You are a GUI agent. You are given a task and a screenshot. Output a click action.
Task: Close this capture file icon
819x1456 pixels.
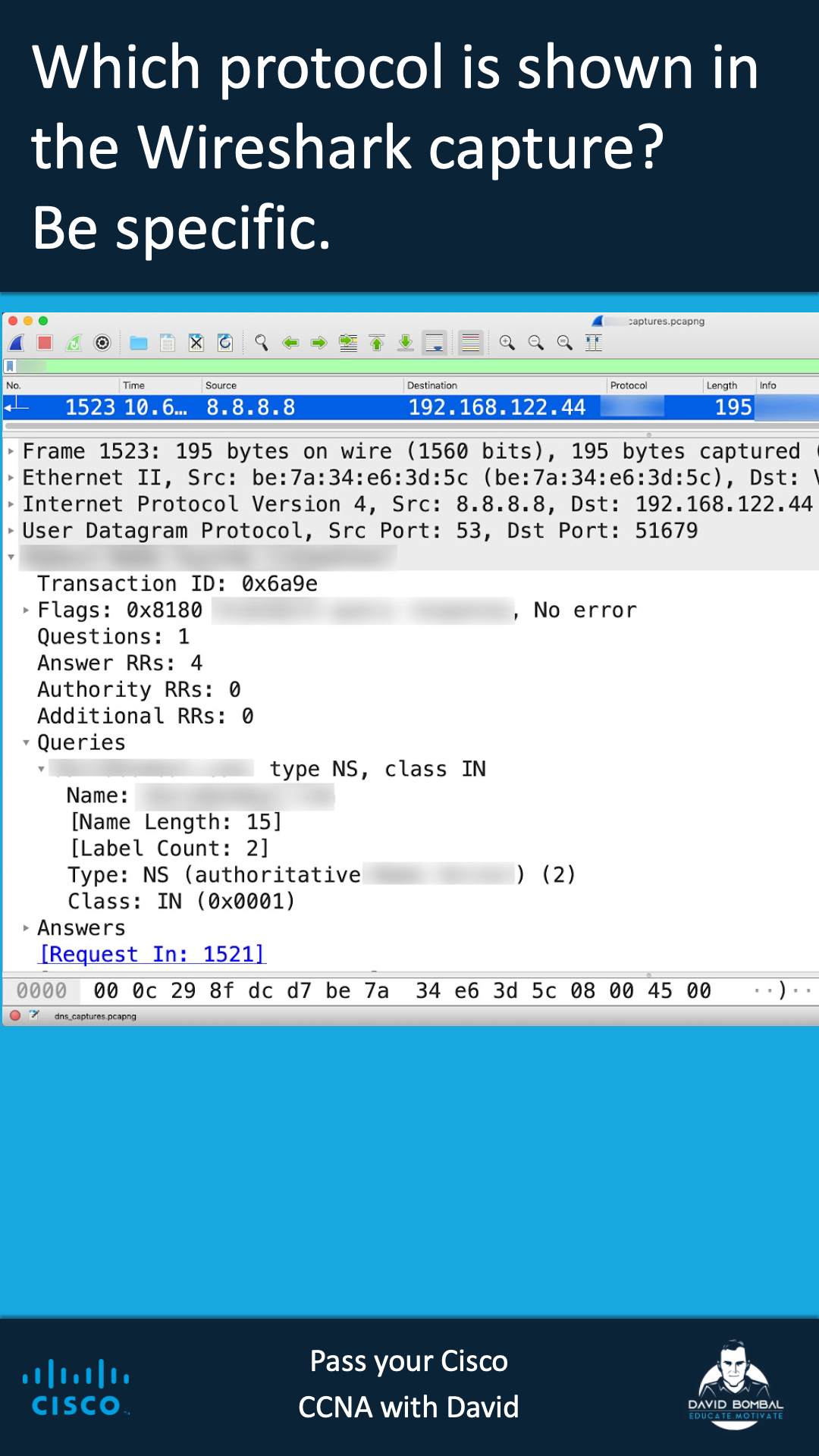pos(196,343)
